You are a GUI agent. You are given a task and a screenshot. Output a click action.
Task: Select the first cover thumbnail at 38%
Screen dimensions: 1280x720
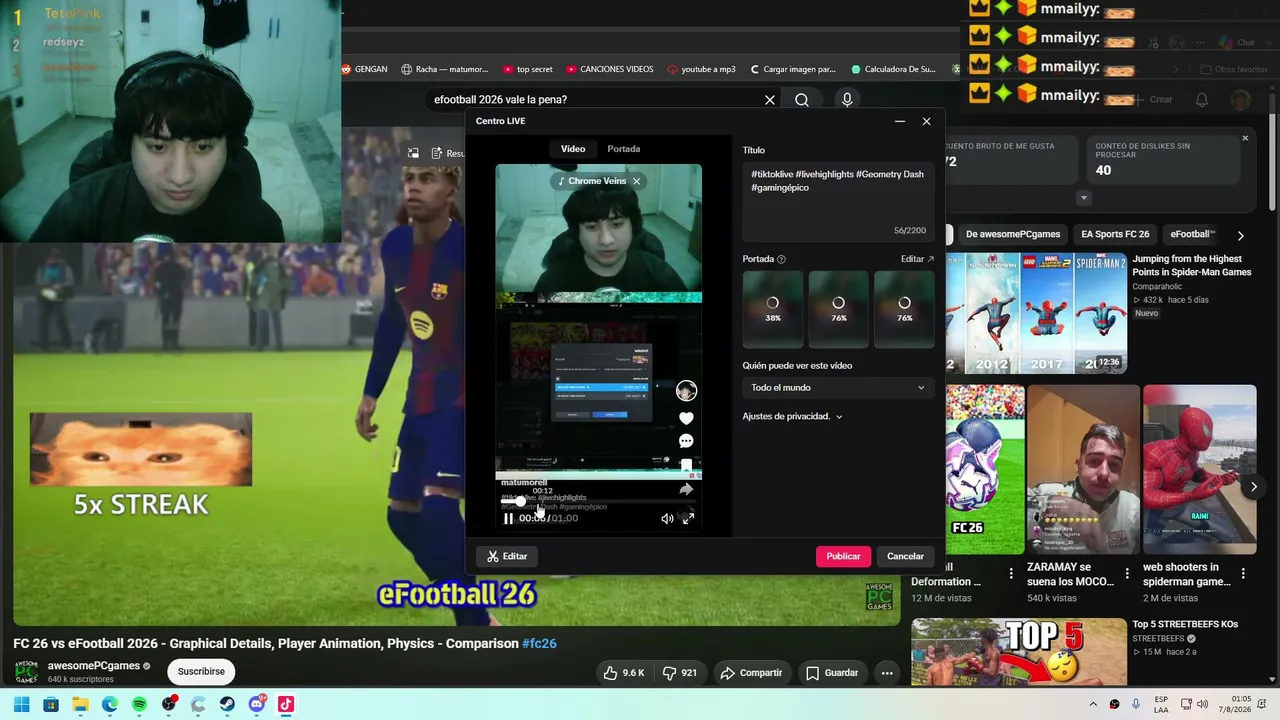coord(772,309)
